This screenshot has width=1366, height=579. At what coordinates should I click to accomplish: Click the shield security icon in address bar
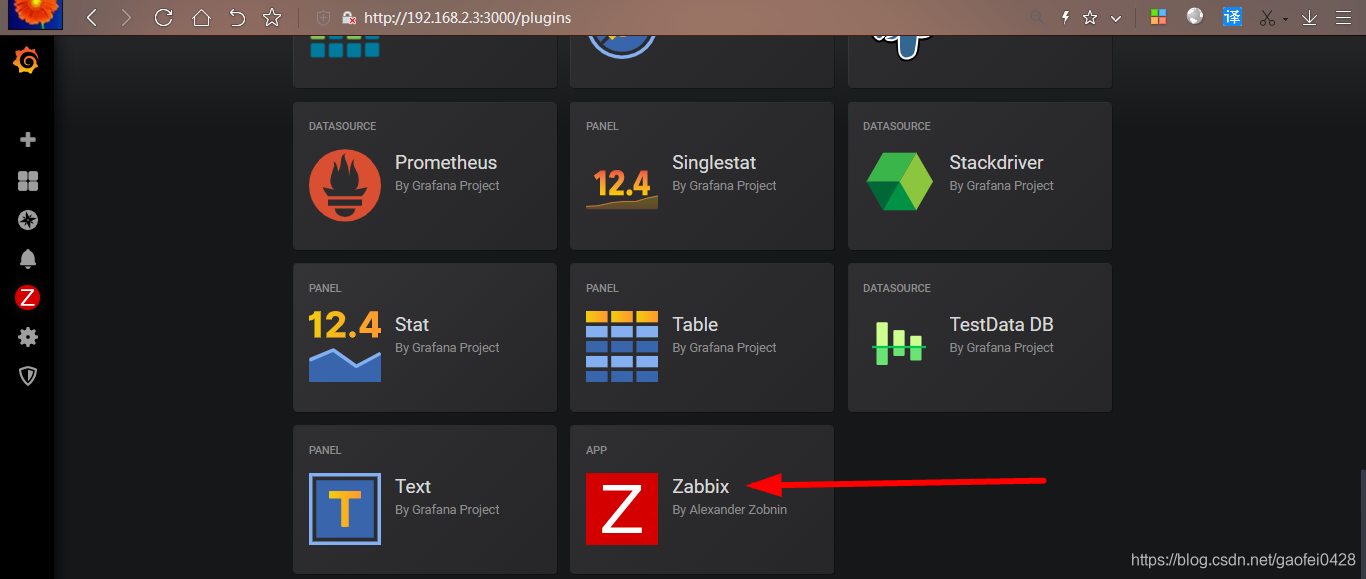click(x=323, y=18)
